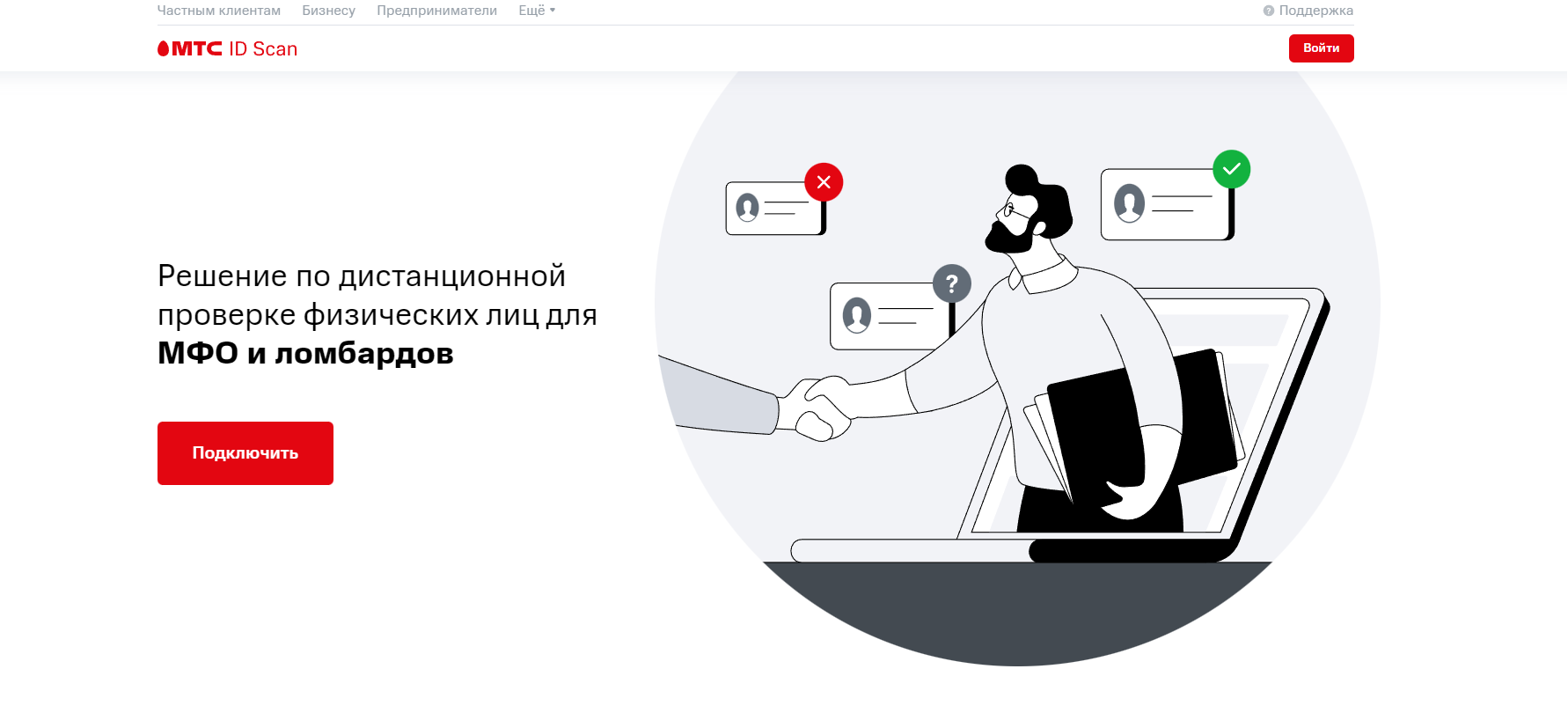This screenshot has width=1568, height=713.
Task: Click the МФО и ломбардов headline text
Action: (x=305, y=353)
